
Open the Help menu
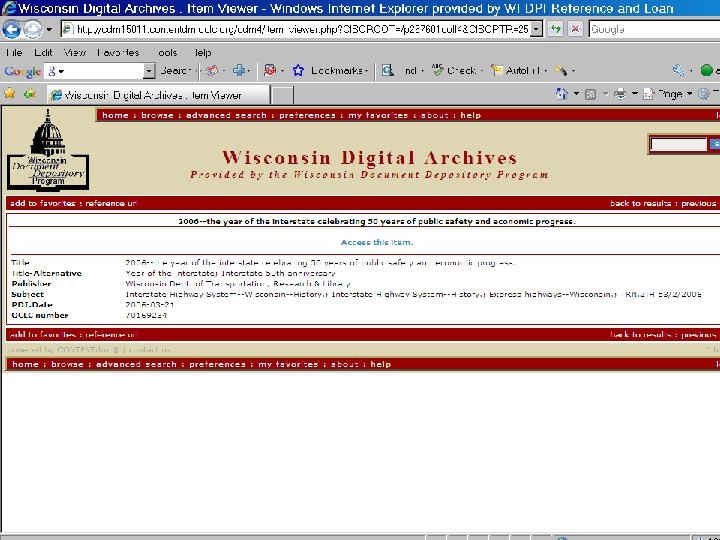pos(202,52)
